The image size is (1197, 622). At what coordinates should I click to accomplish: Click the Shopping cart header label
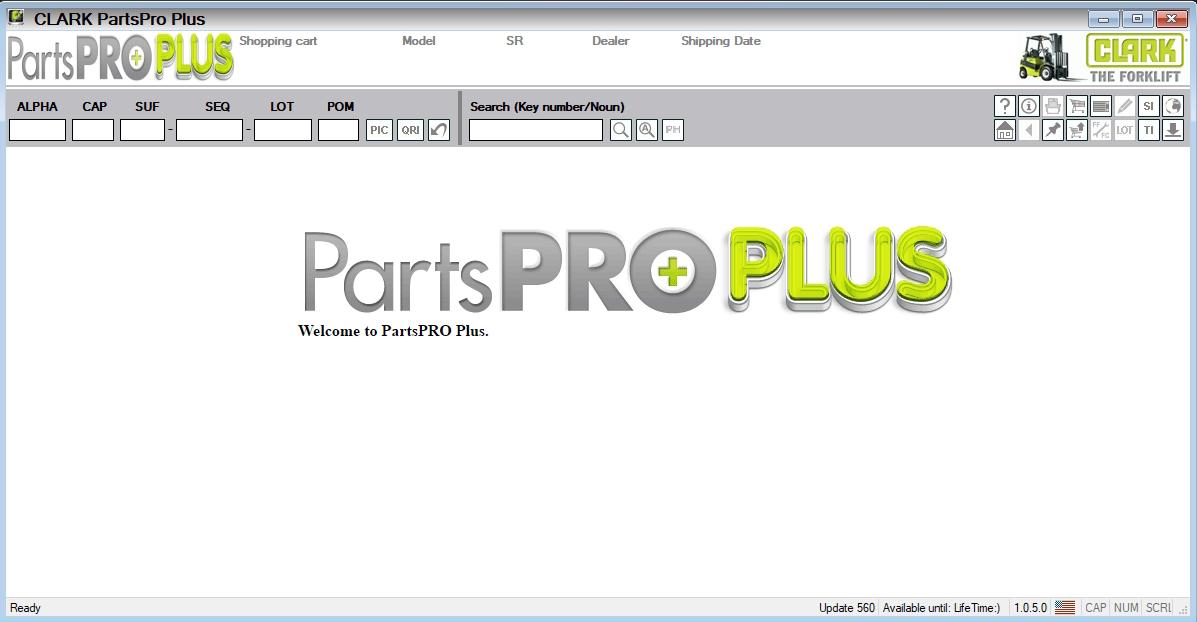[278, 41]
